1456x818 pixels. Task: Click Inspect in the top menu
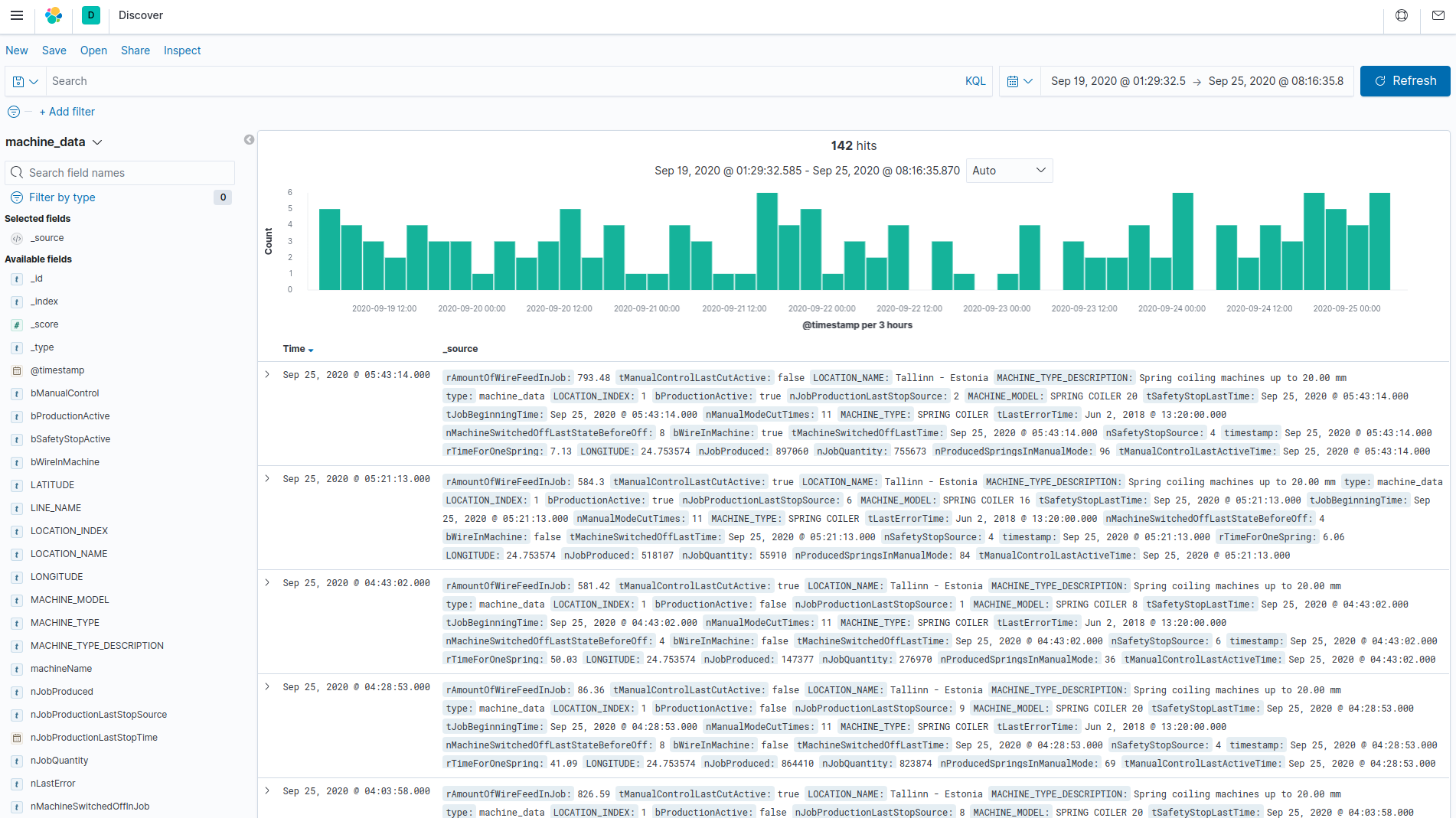[182, 51]
